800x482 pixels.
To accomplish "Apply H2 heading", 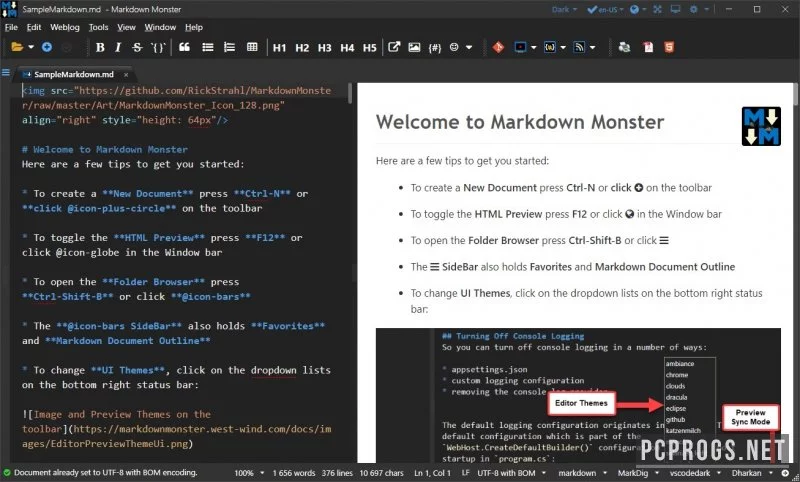I will coord(302,48).
